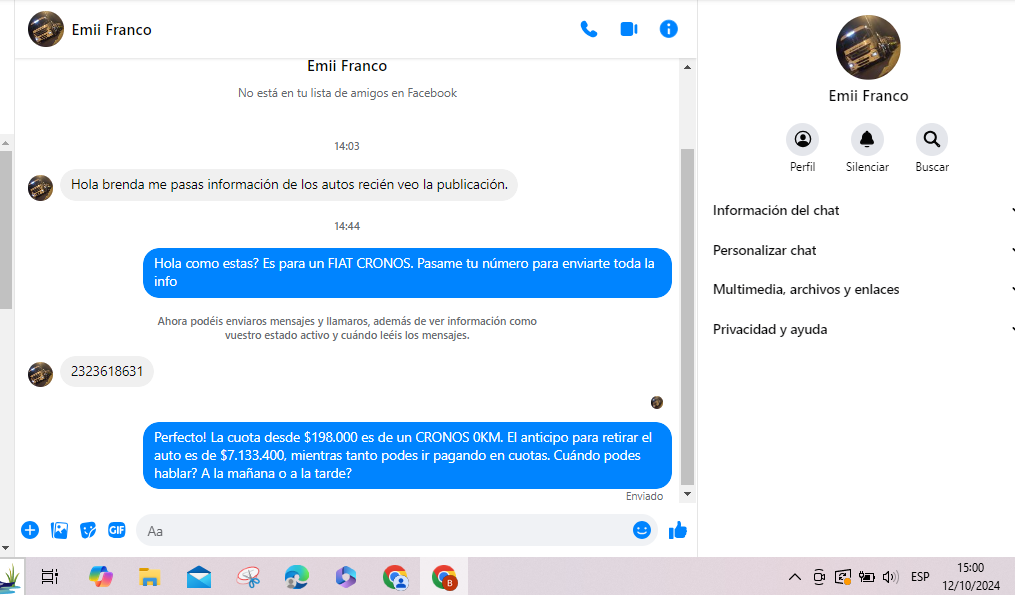1015x595 pixels.
Task: Open Task View in the taskbar
Action: click(50, 576)
